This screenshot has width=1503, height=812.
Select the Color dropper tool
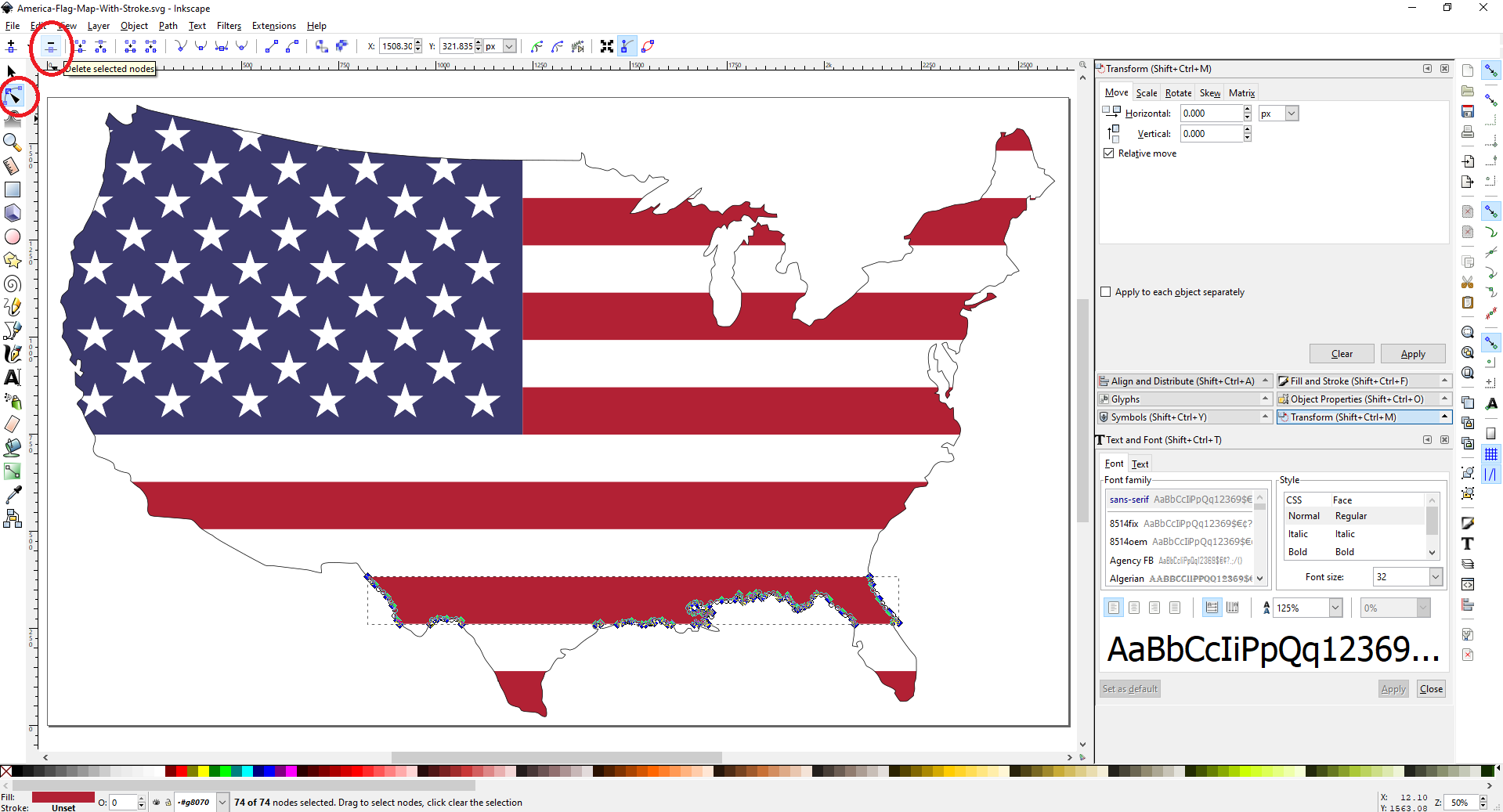point(12,495)
